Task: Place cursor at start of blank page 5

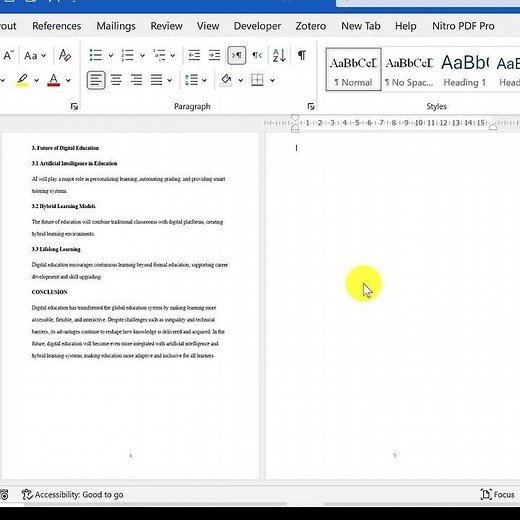Action: click(x=296, y=148)
